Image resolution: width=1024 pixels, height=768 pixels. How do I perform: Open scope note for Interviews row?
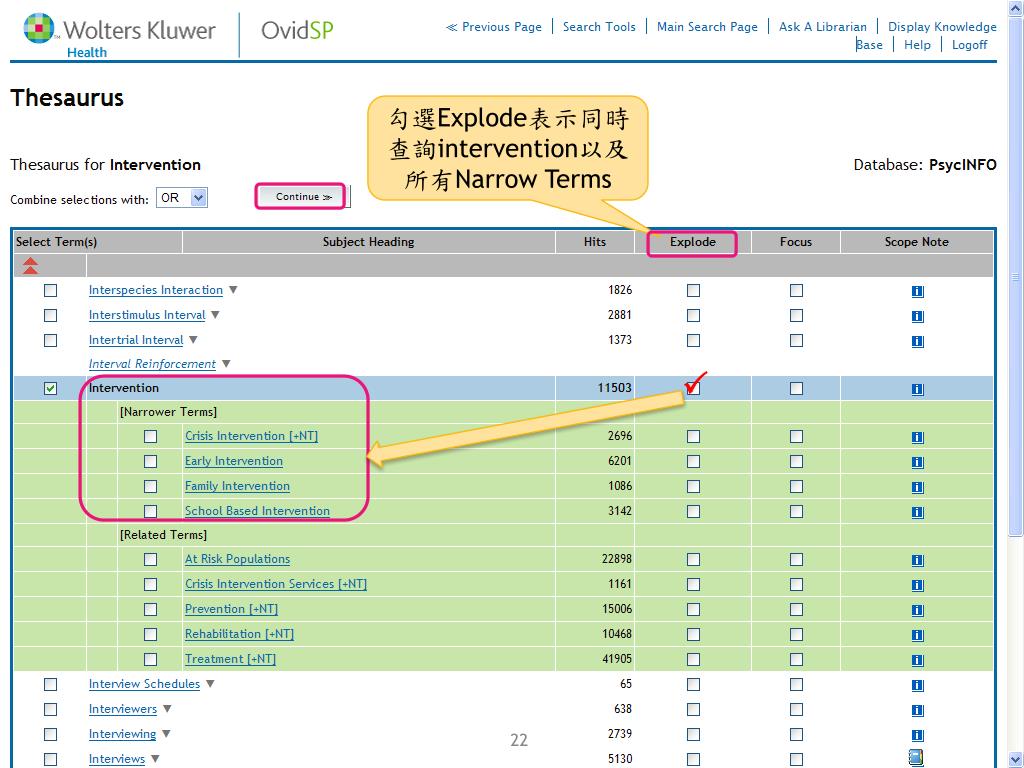click(916, 758)
